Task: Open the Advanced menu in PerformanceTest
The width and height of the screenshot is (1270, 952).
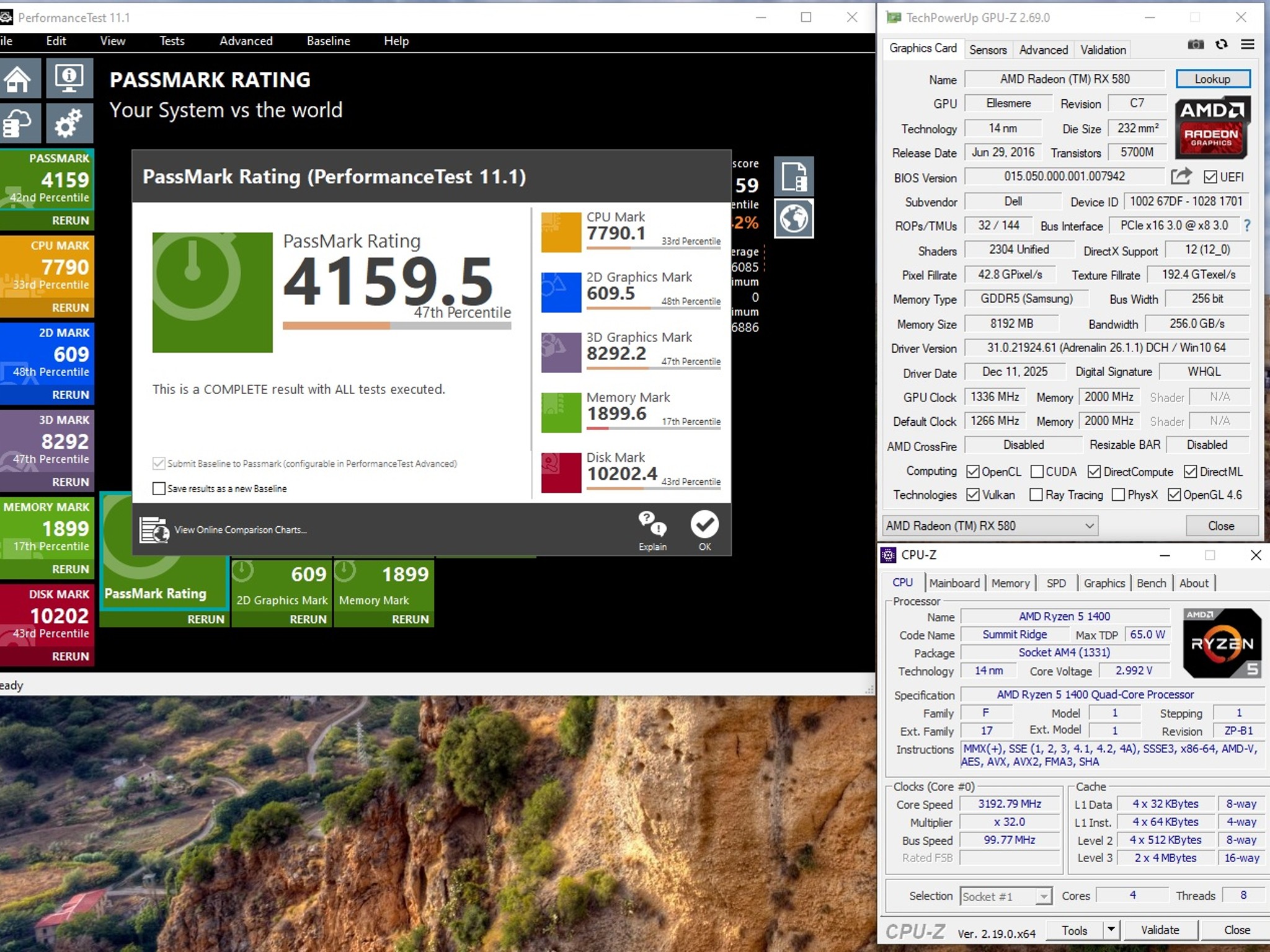Action: click(246, 41)
